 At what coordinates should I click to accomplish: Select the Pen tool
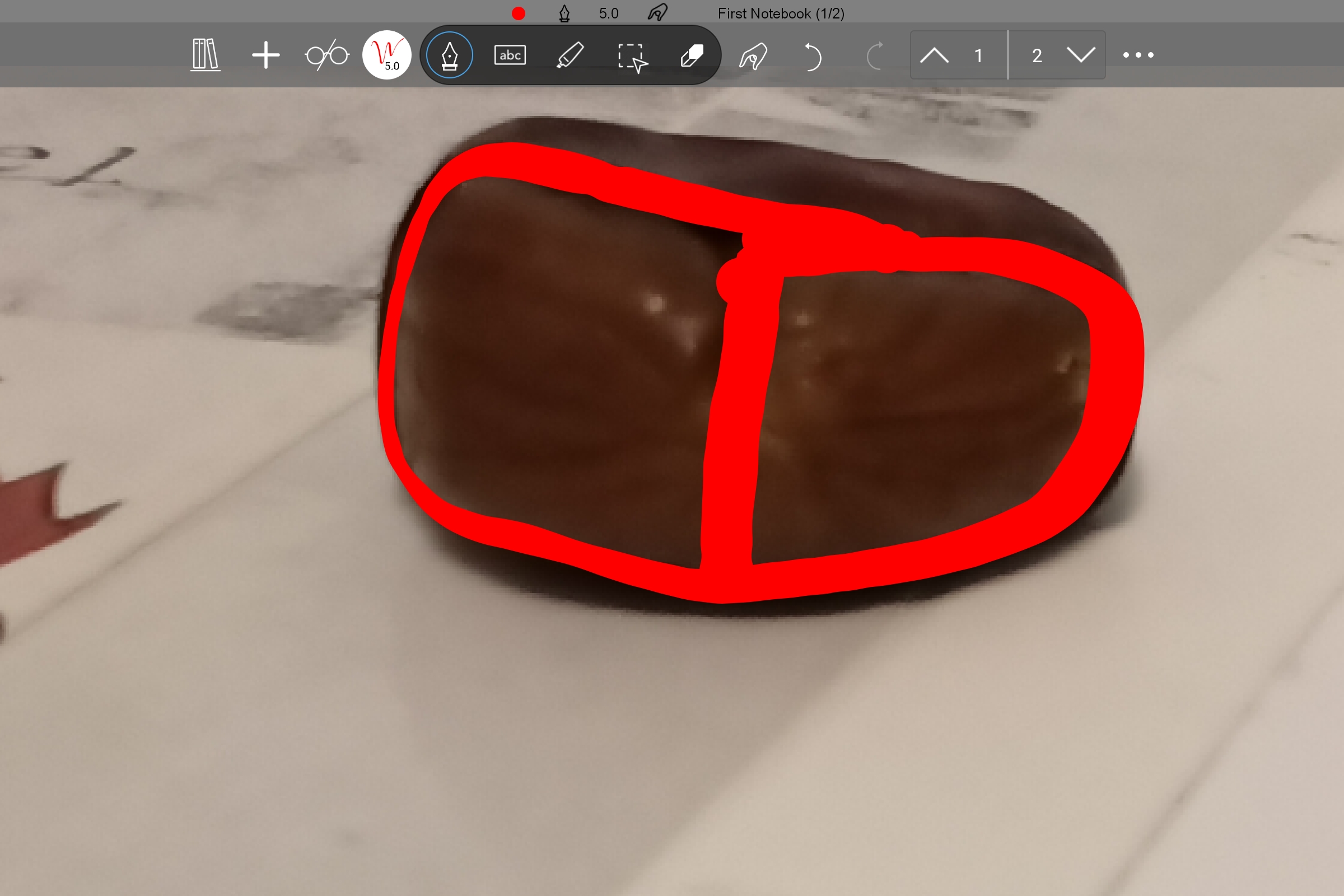coord(449,54)
